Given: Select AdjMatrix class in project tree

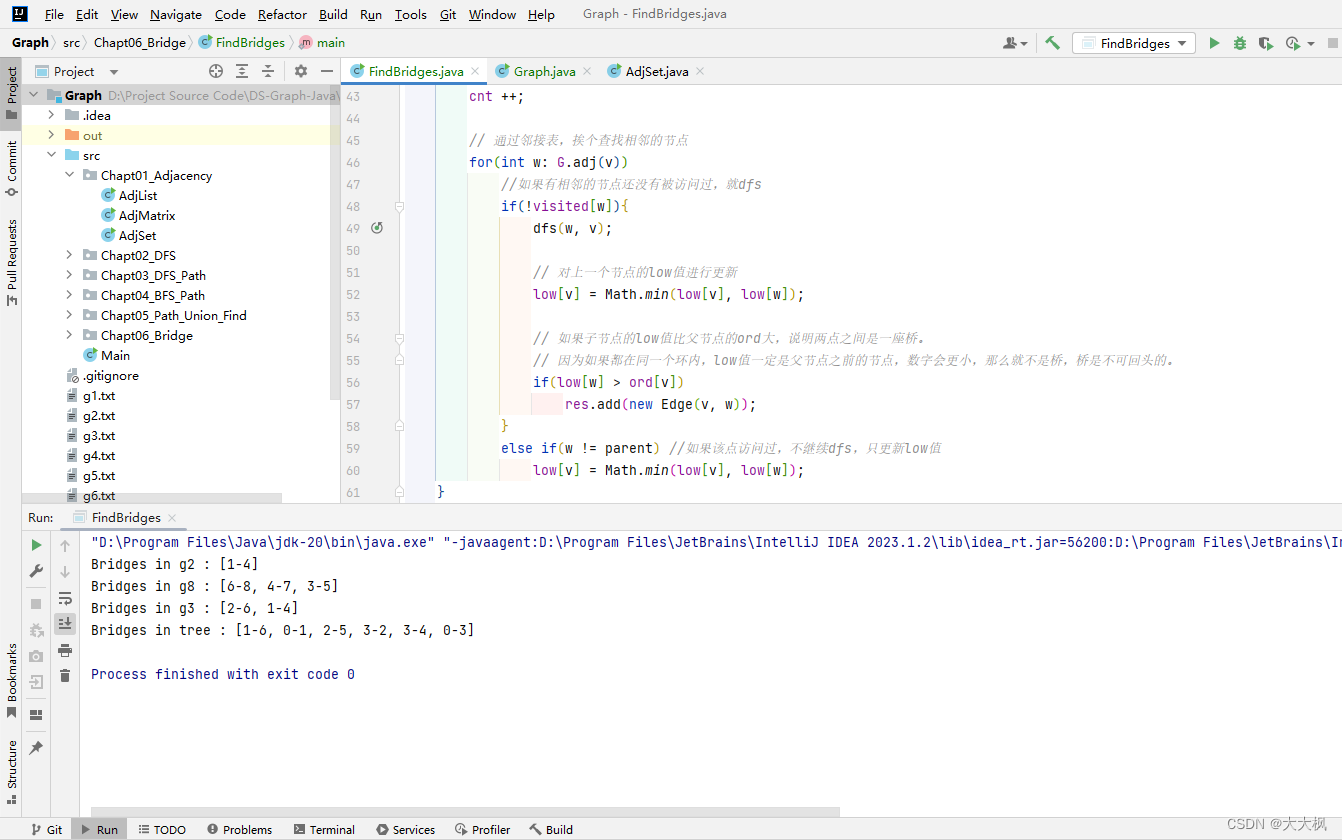Looking at the screenshot, I should (x=147, y=215).
